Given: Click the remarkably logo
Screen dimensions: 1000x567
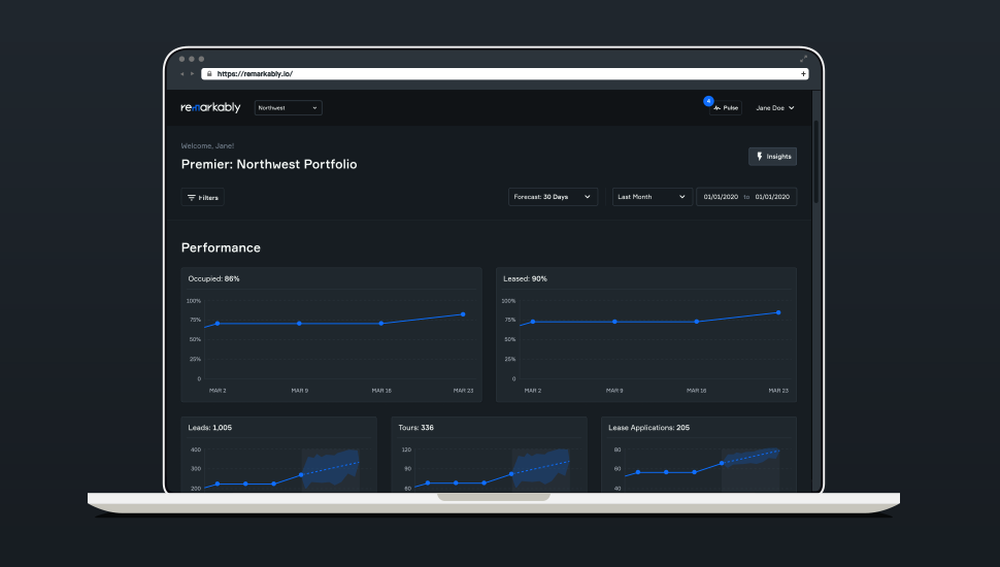Looking at the screenshot, I should click(x=210, y=107).
